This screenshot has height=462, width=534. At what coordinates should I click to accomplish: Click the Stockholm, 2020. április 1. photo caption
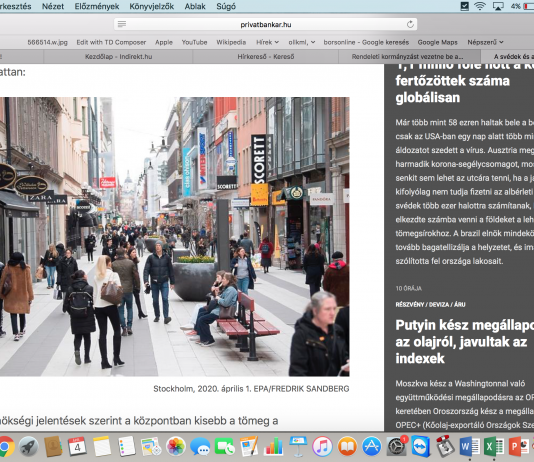point(251,388)
